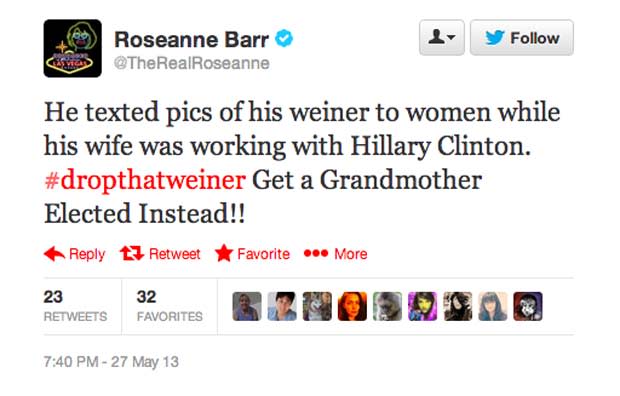
Task: Click the Reply arrow icon
Action: point(55,254)
